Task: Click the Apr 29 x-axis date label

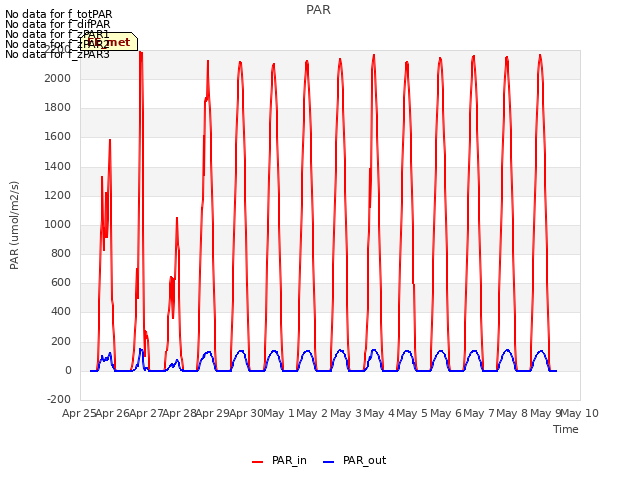Action: pos(213,413)
